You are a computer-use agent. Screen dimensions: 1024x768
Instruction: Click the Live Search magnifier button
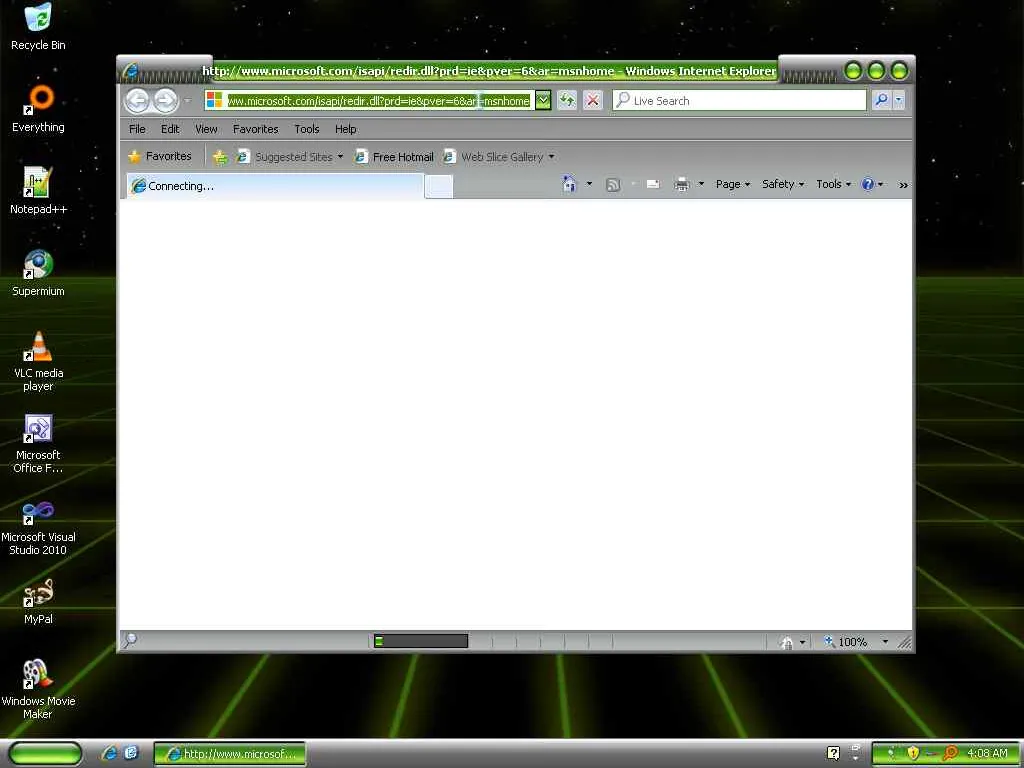click(881, 100)
